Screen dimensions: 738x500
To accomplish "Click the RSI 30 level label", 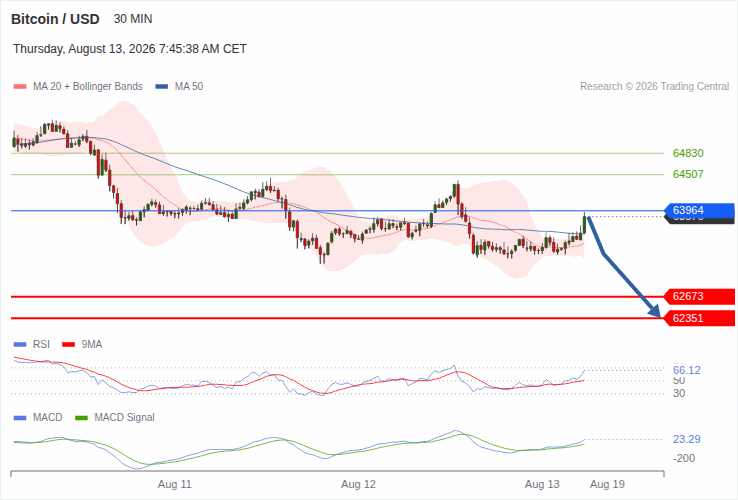I will click(679, 394).
